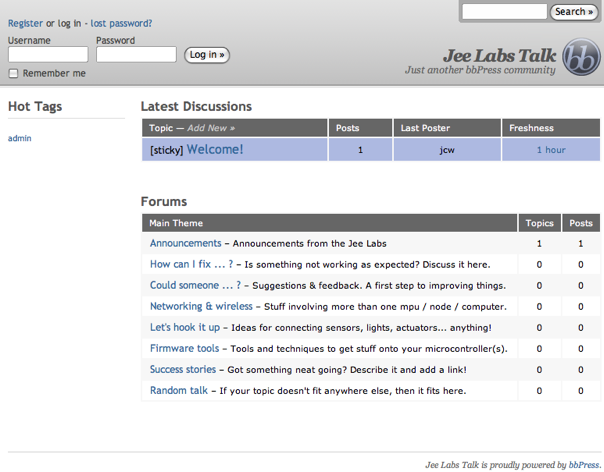Click Add New topic link
The height and width of the screenshot is (472, 604).
coord(211,128)
